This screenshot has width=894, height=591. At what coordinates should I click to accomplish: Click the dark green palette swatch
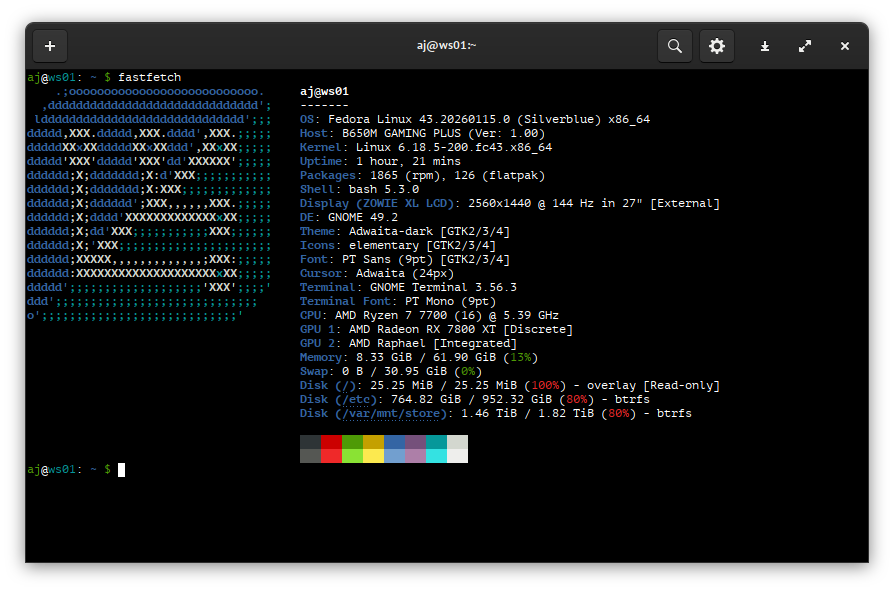pos(352,442)
